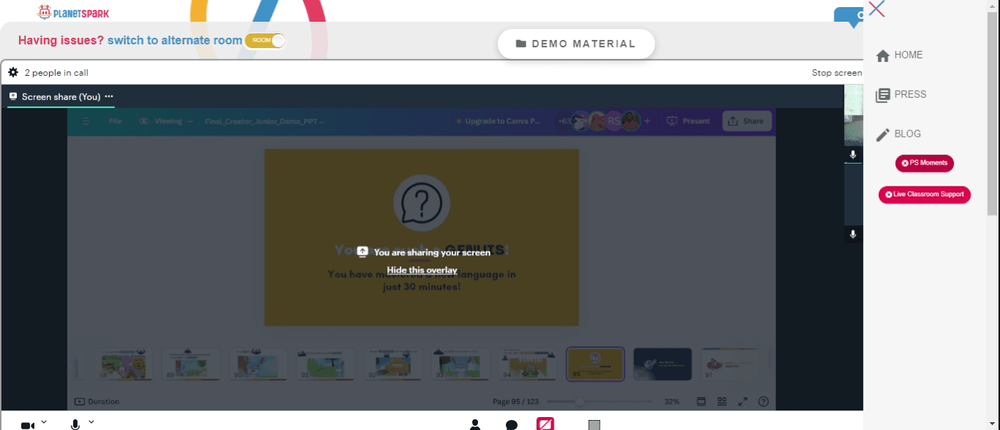Toggle microphone mute
Image resolution: width=1000 pixels, height=430 pixels.
[75, 425]
